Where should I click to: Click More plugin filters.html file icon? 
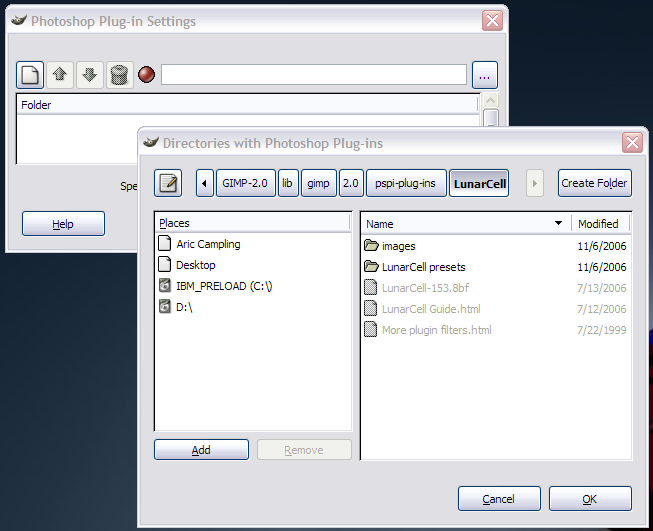click(x=371, y=329)
